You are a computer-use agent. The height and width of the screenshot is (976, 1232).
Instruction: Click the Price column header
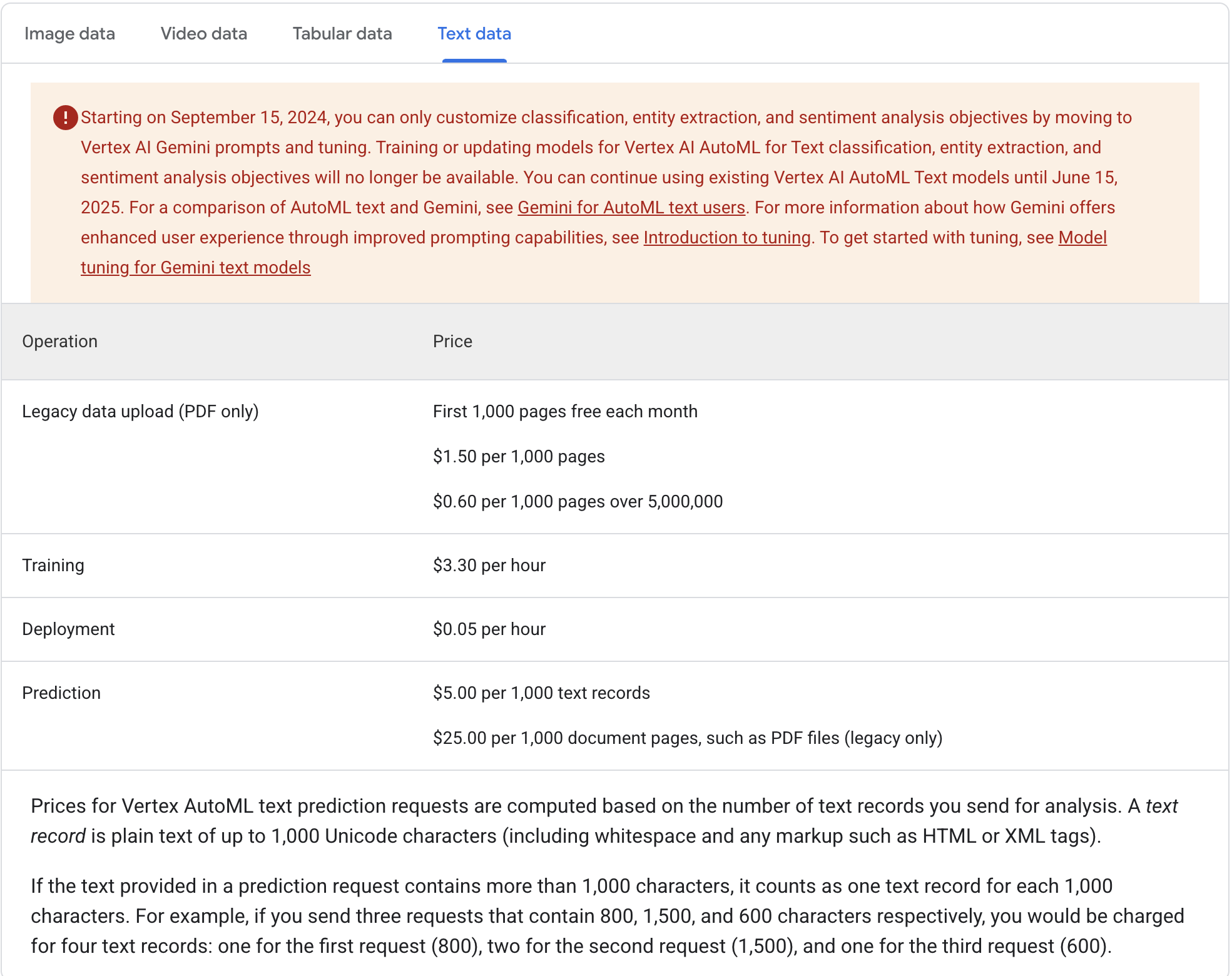(452, 342)
